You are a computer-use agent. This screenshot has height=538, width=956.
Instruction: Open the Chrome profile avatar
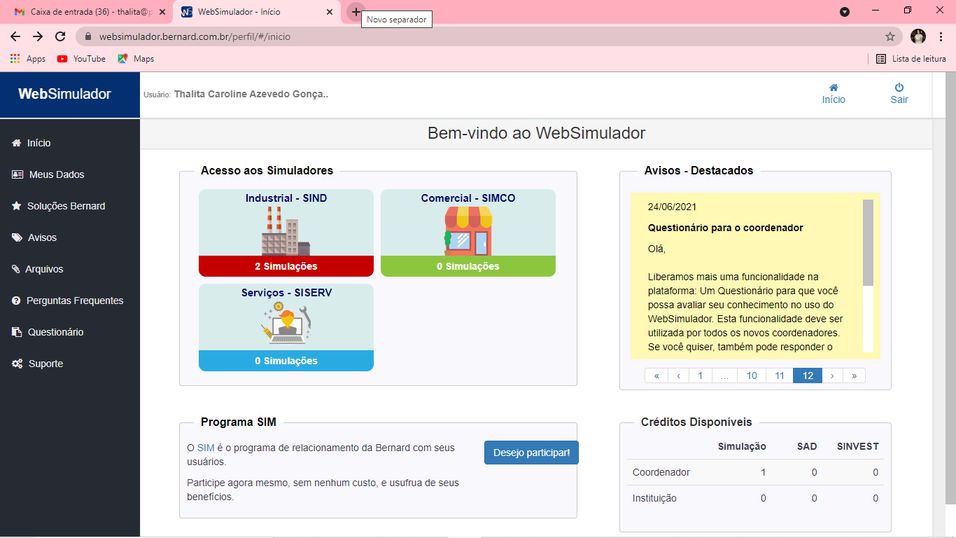[x=918, y=36]
